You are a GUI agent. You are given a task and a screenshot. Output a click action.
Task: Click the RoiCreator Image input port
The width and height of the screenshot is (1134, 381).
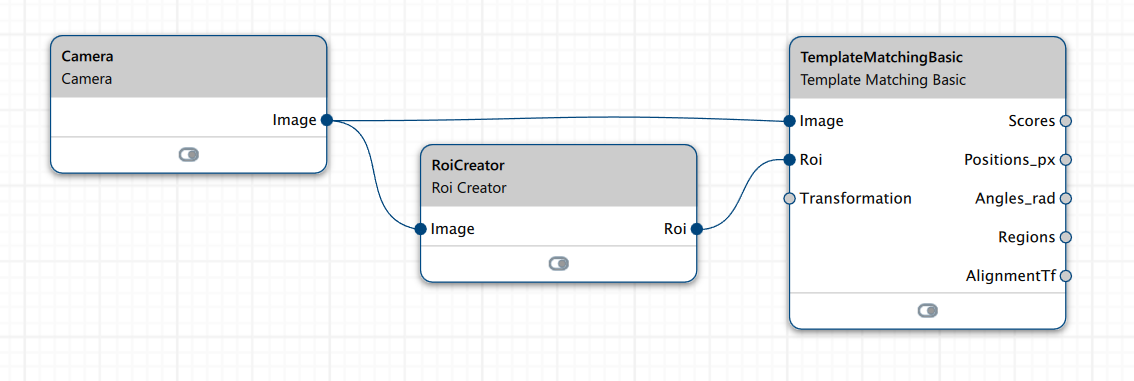click(x=421, y=229)
